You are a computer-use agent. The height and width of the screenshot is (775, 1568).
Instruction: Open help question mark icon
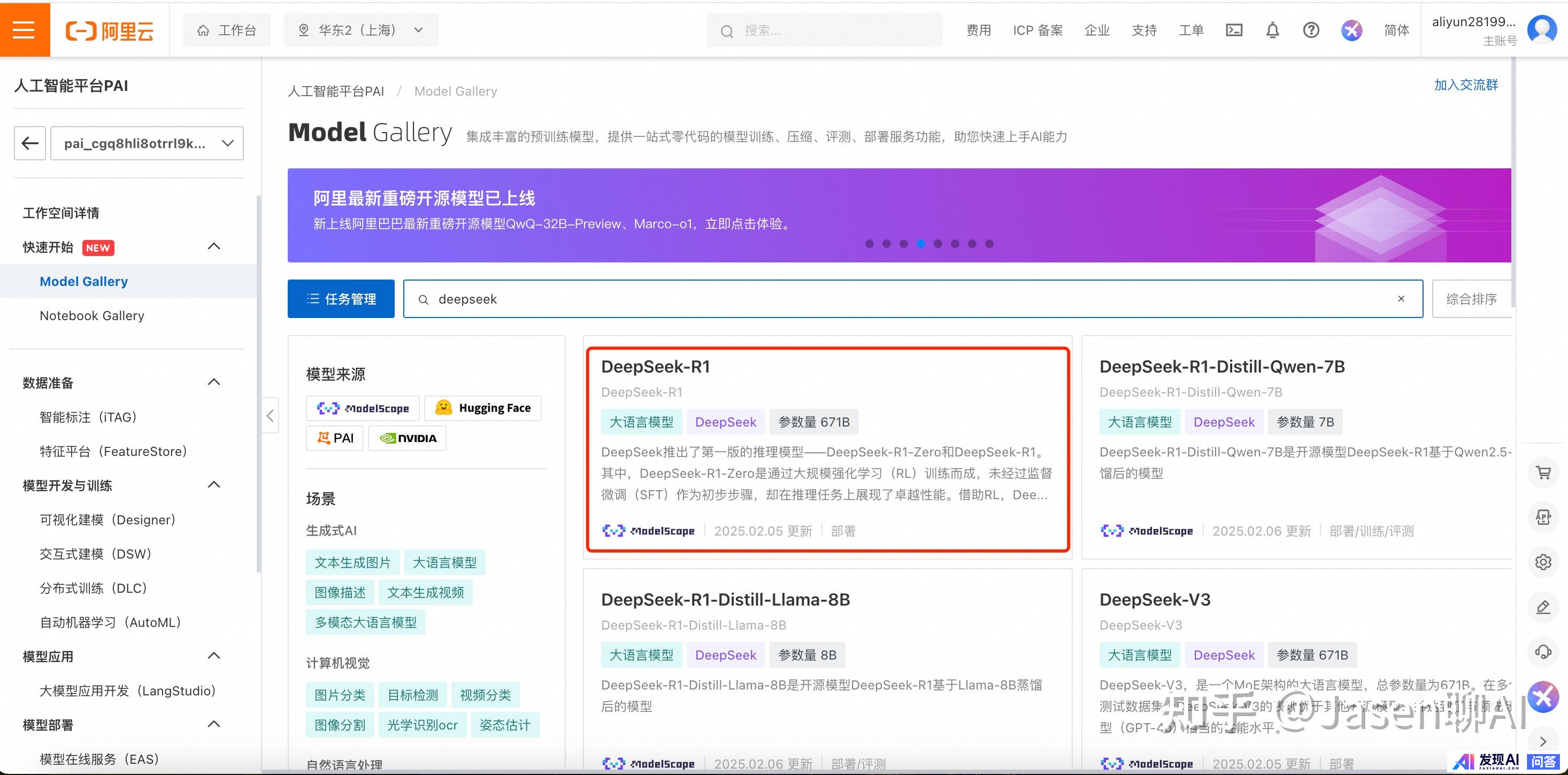1311,30
